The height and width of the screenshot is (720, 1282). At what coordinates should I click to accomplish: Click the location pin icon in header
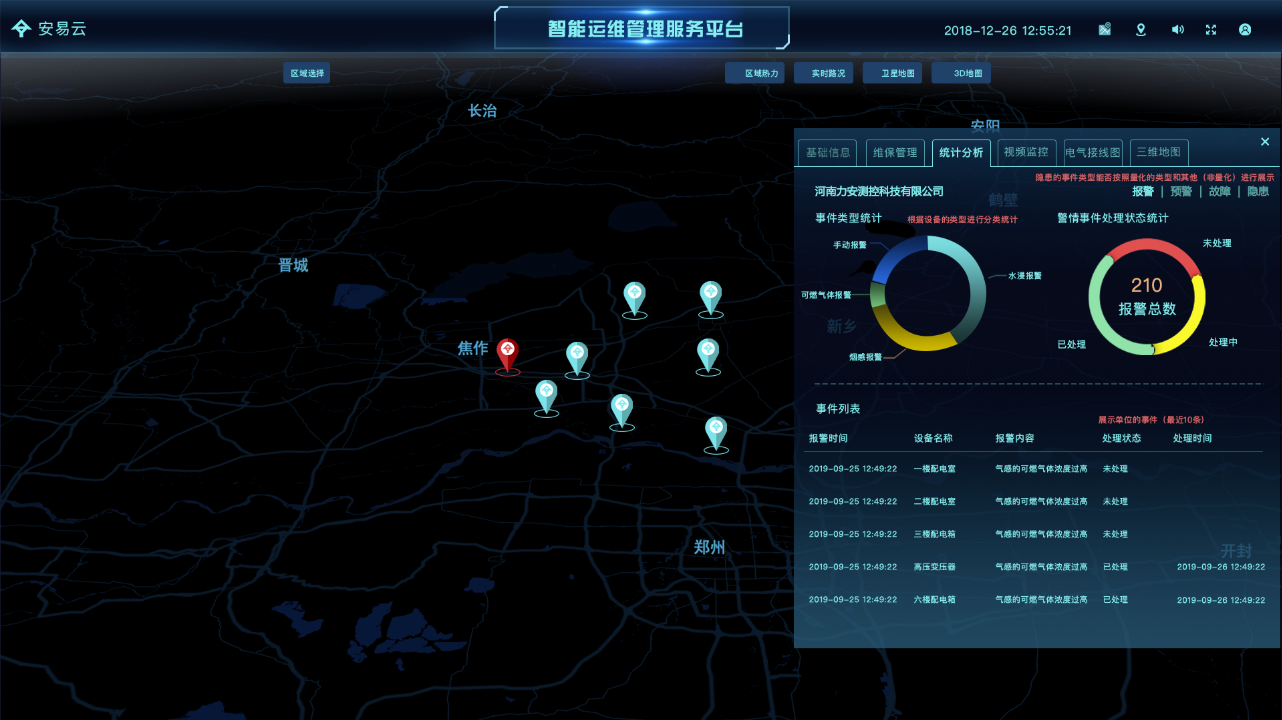tap(1141, 30)
